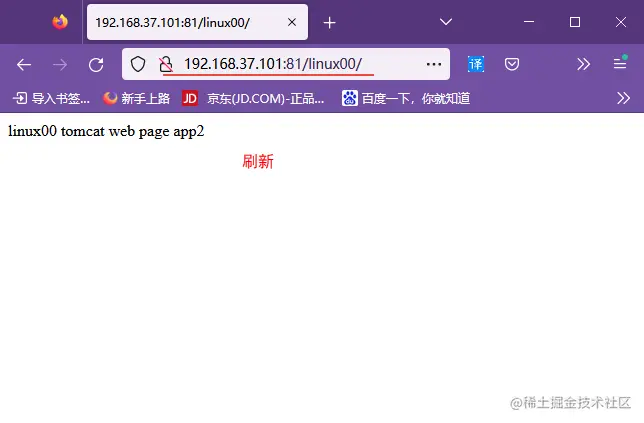
Task: Open 百度一下，你就知道 bookmark
Action: 406,99
